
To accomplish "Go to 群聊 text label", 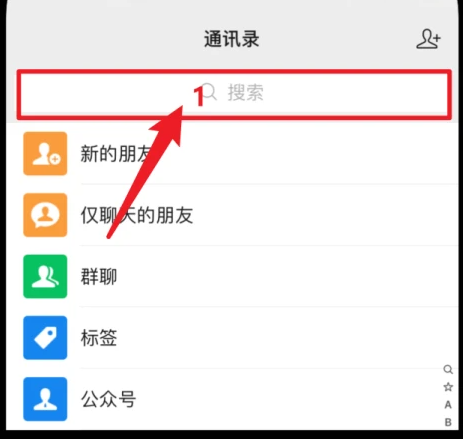I will click(x=99, y=277).
